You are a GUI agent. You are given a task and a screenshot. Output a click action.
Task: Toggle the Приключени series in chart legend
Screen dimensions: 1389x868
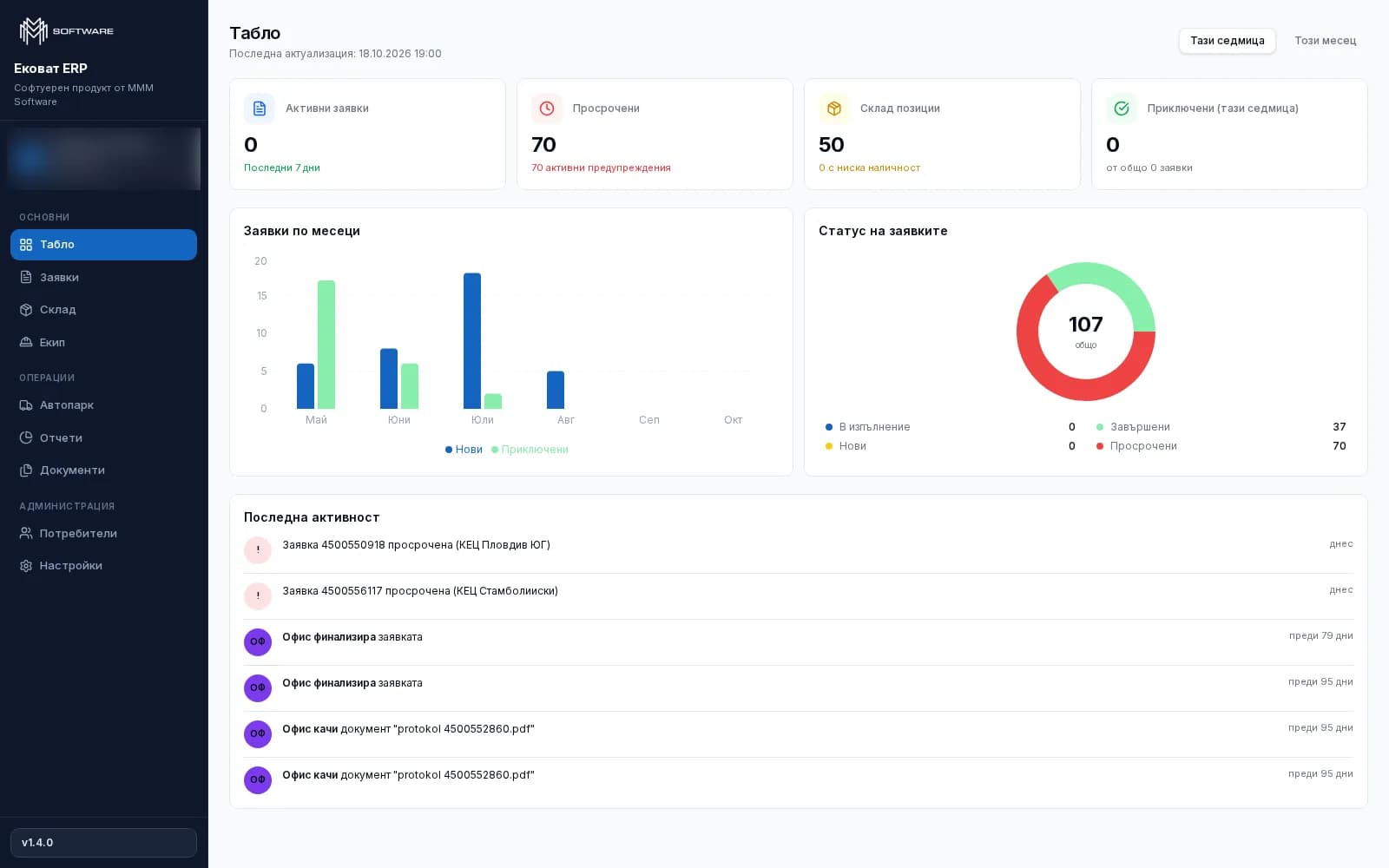[530, 450]
